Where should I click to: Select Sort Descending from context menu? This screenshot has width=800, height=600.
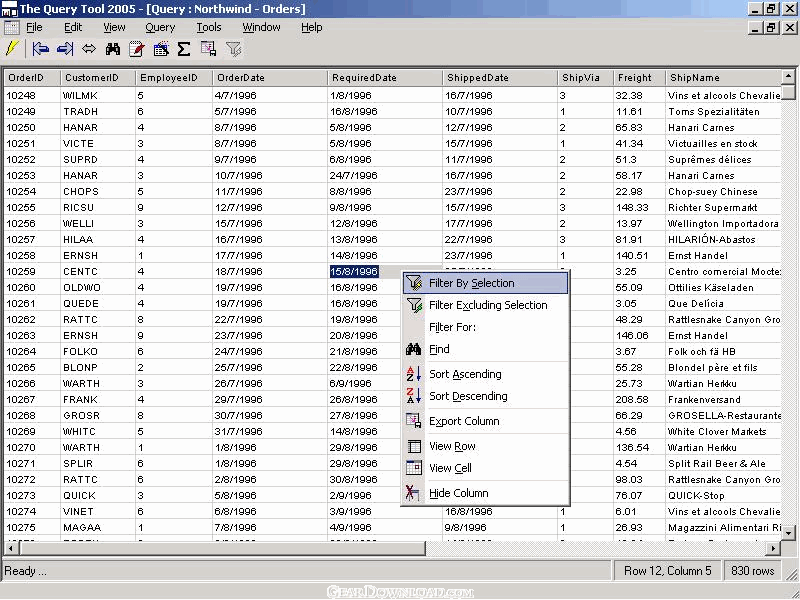485,396
